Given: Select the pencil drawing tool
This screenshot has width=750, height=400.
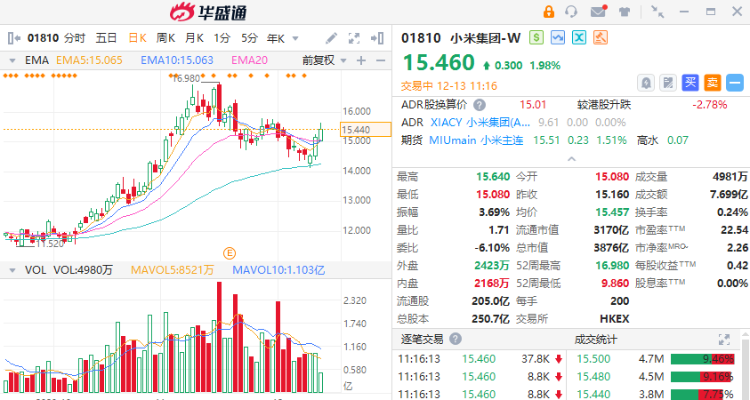Looking at the screenshot, I should 331,38.
